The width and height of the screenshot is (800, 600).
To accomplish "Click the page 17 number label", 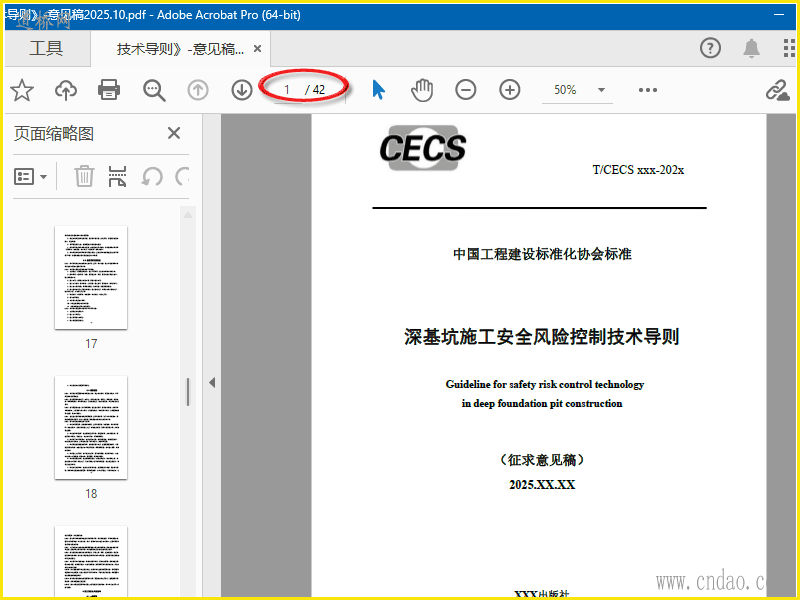I will [x=91, y=344].
